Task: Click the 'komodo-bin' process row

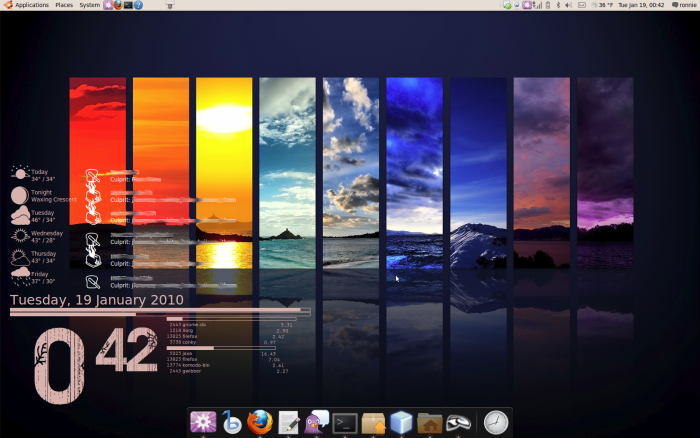Action: point(225,365)
